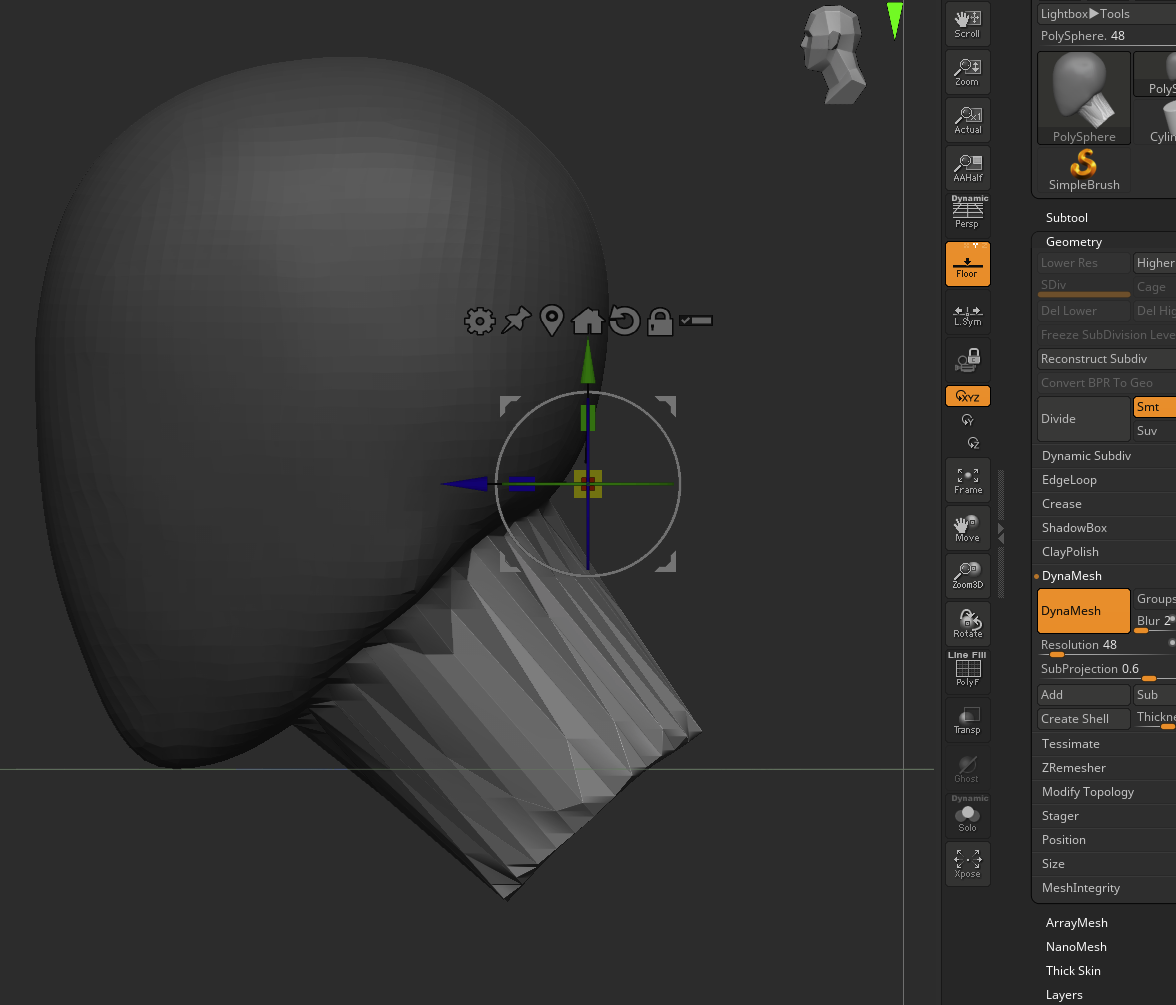The width and height of the screenshot is (1176, 1005).
Task: Set view to AAHalf size
Action: [968, 168]
